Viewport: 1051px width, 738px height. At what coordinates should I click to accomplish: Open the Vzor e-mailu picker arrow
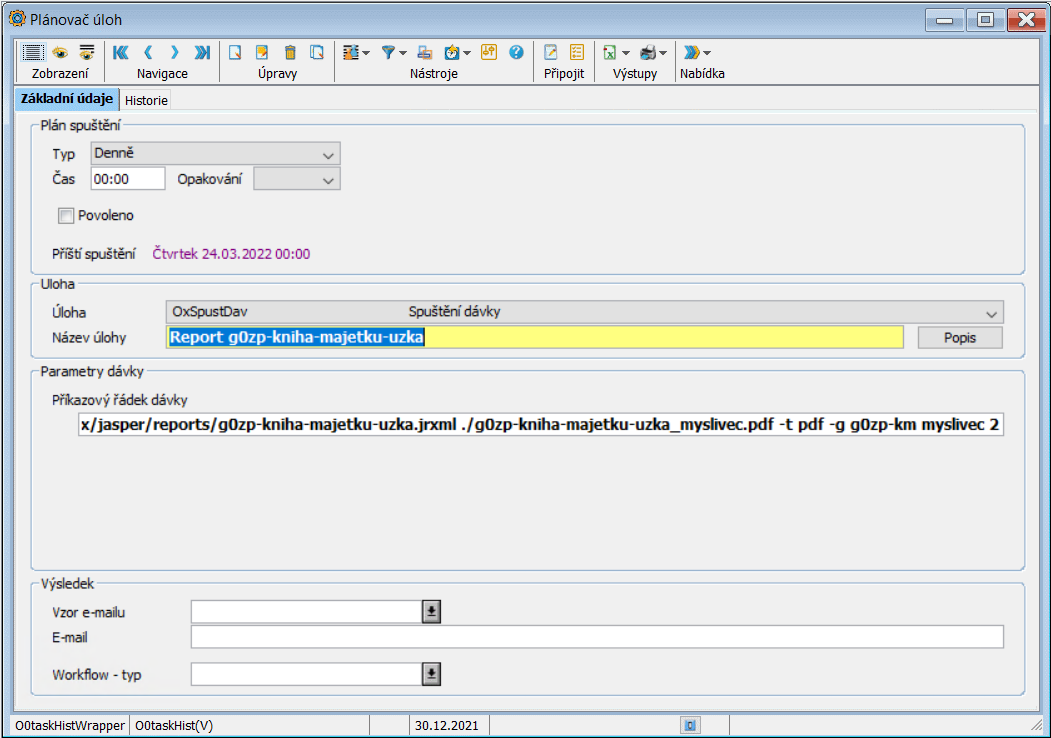pyautogui.click(x=430, y=612)
